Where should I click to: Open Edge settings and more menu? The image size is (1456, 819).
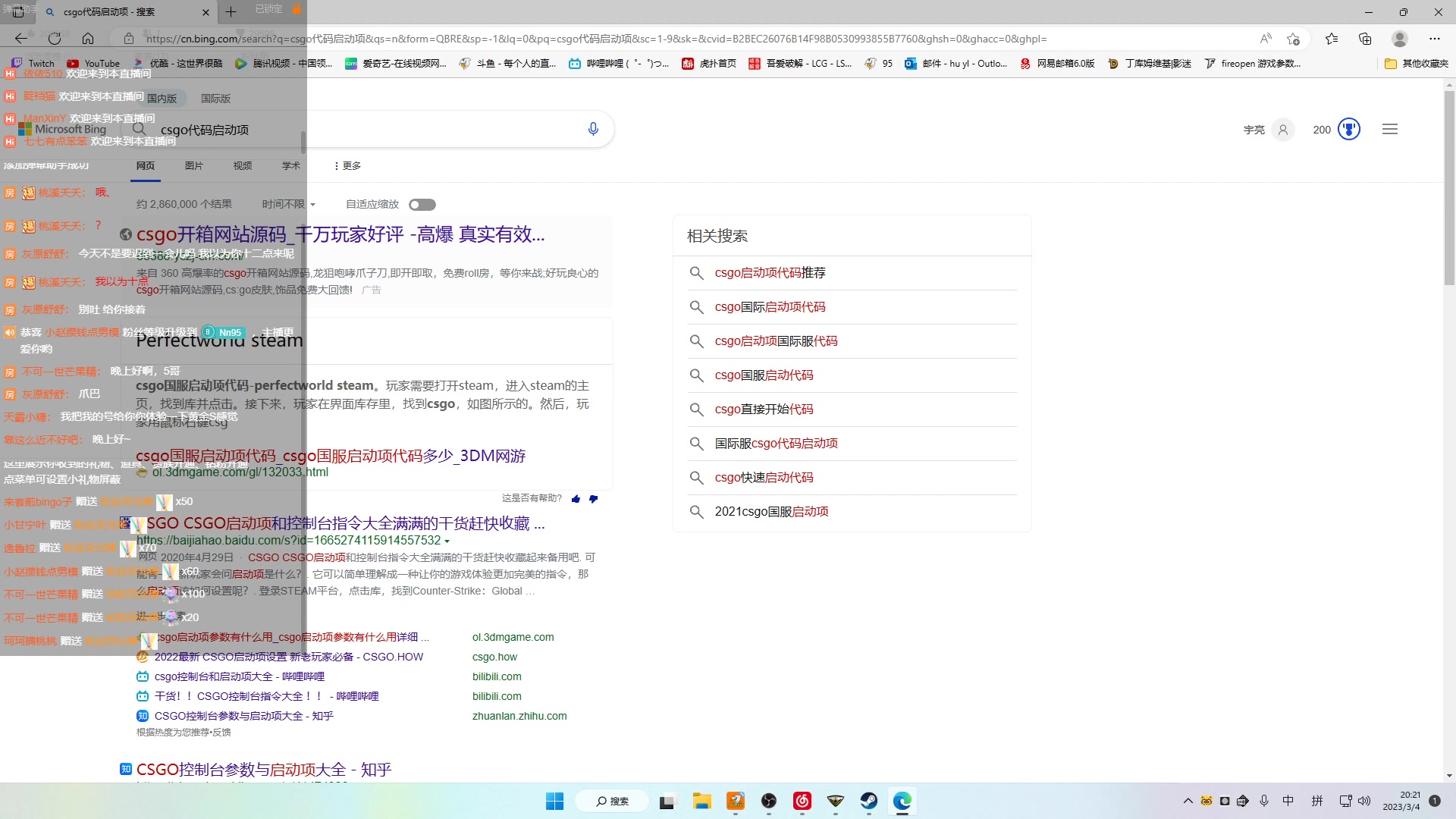[x=1434, y=39]
